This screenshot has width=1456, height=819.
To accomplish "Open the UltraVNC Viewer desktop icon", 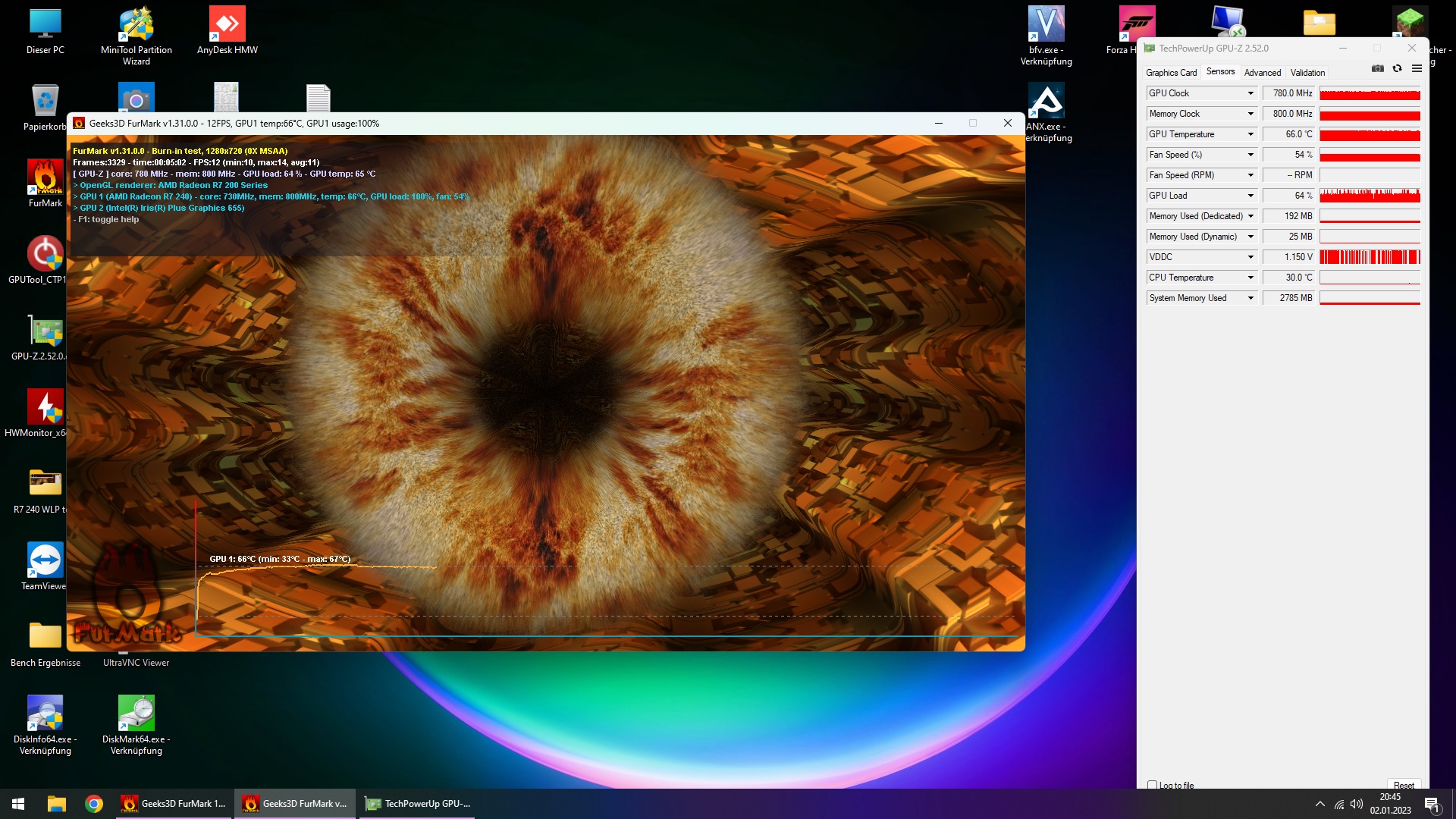I will click(x=136, y=661).
